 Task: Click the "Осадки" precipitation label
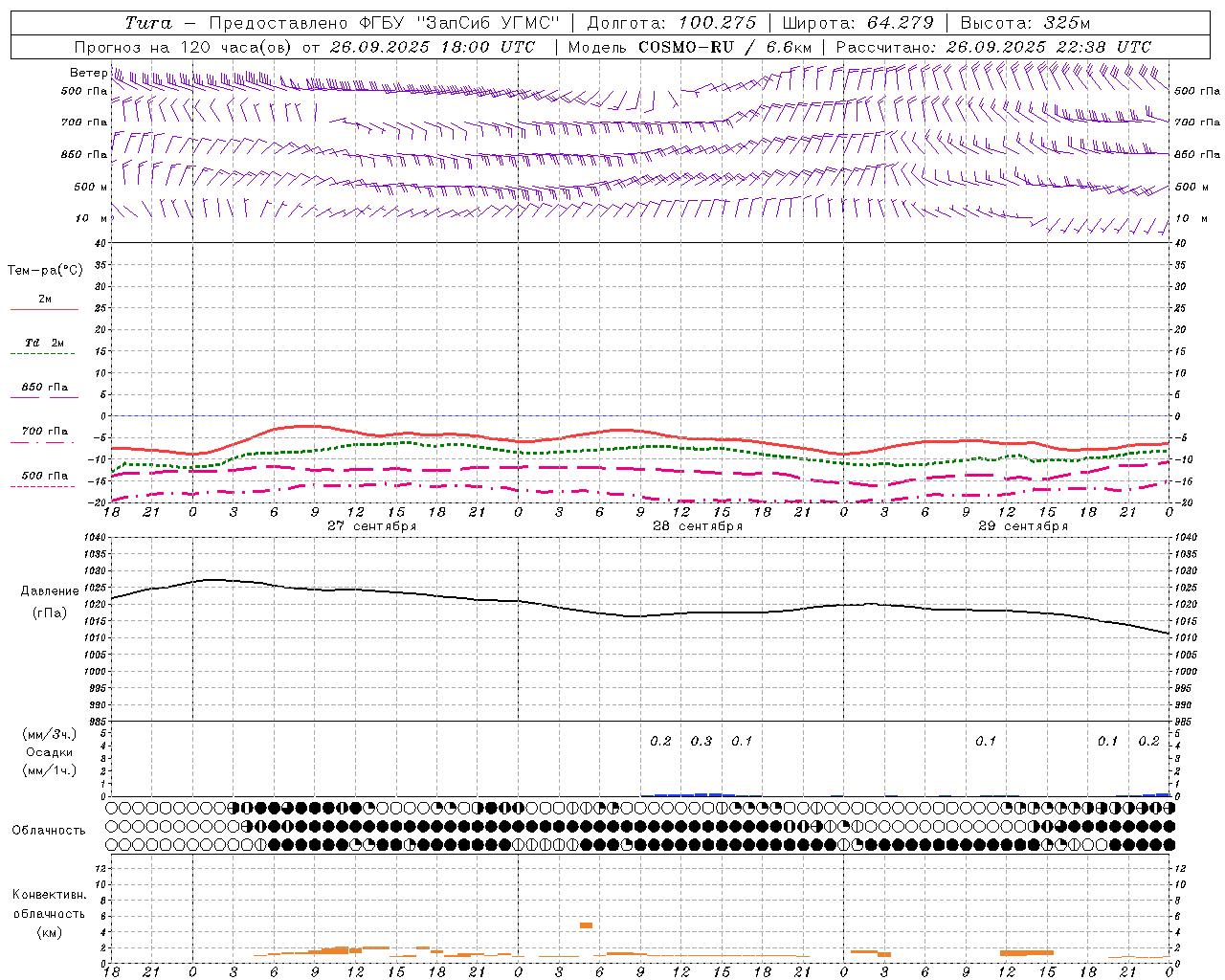pyautogui.click(x=49, y=752)
